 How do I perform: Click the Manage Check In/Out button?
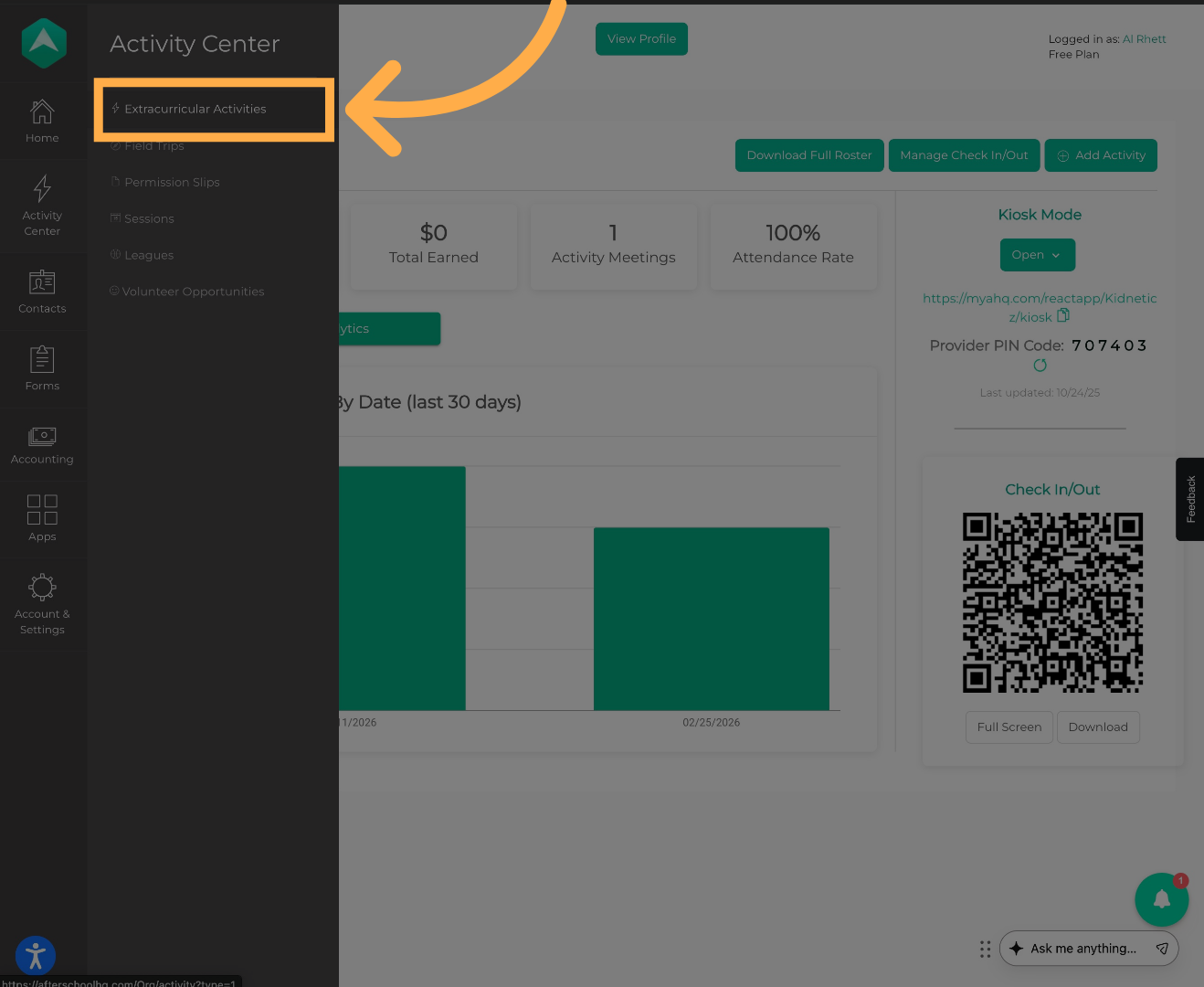(x=964, y=155)
